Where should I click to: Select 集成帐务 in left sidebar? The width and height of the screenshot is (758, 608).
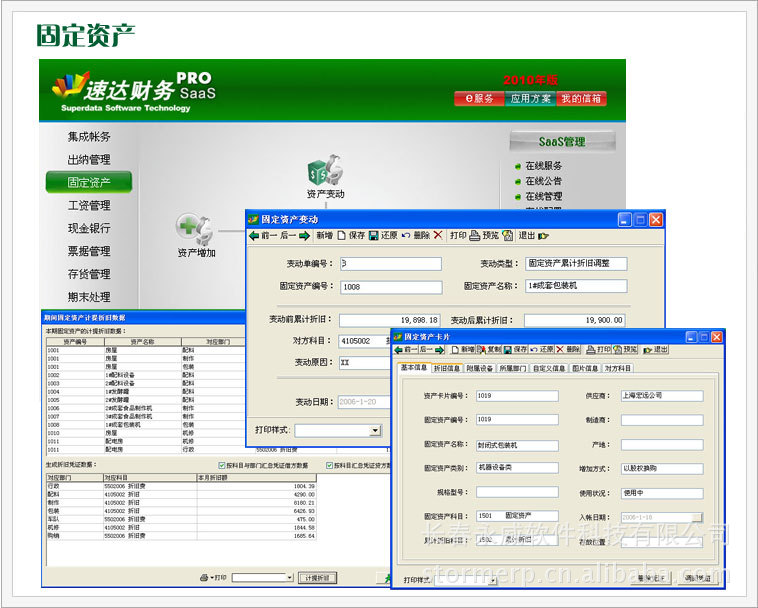point(89,137)
